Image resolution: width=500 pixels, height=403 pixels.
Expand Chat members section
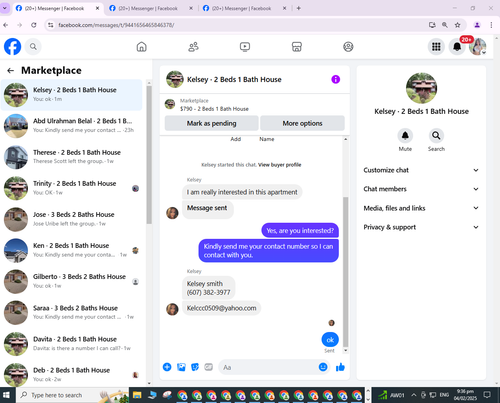point(421,189)
